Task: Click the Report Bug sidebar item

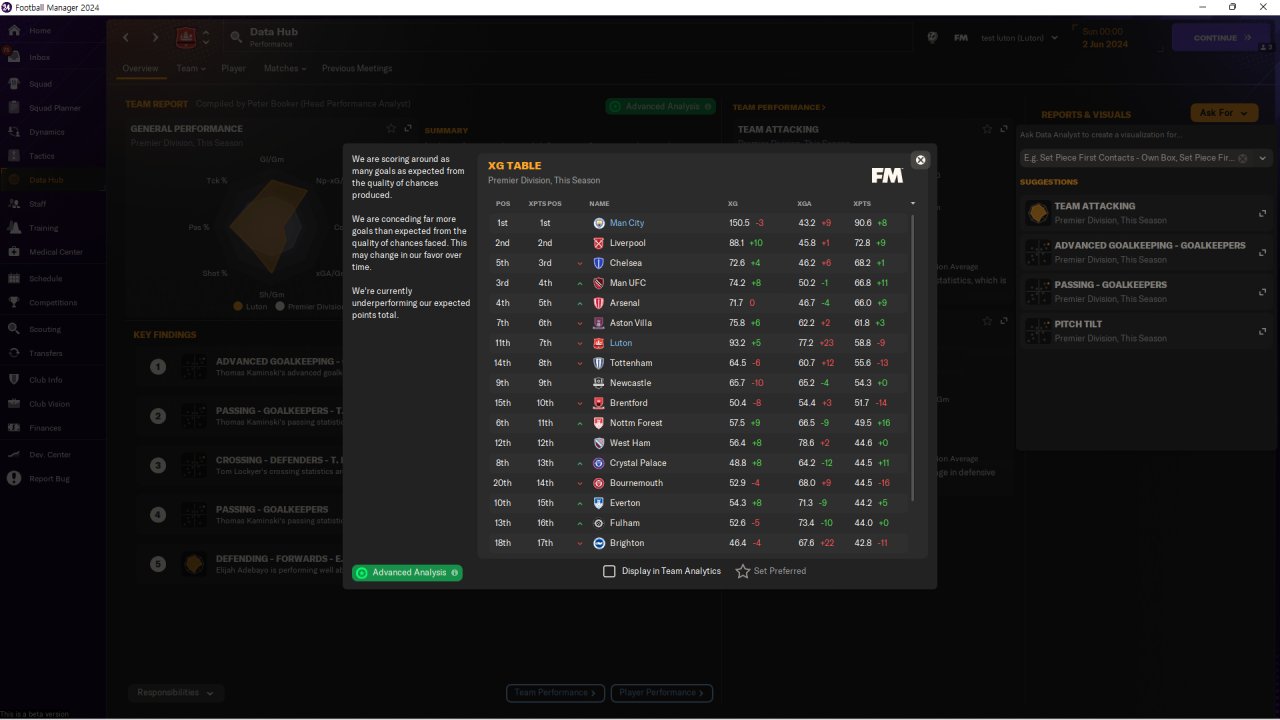Action: [49, 479]
